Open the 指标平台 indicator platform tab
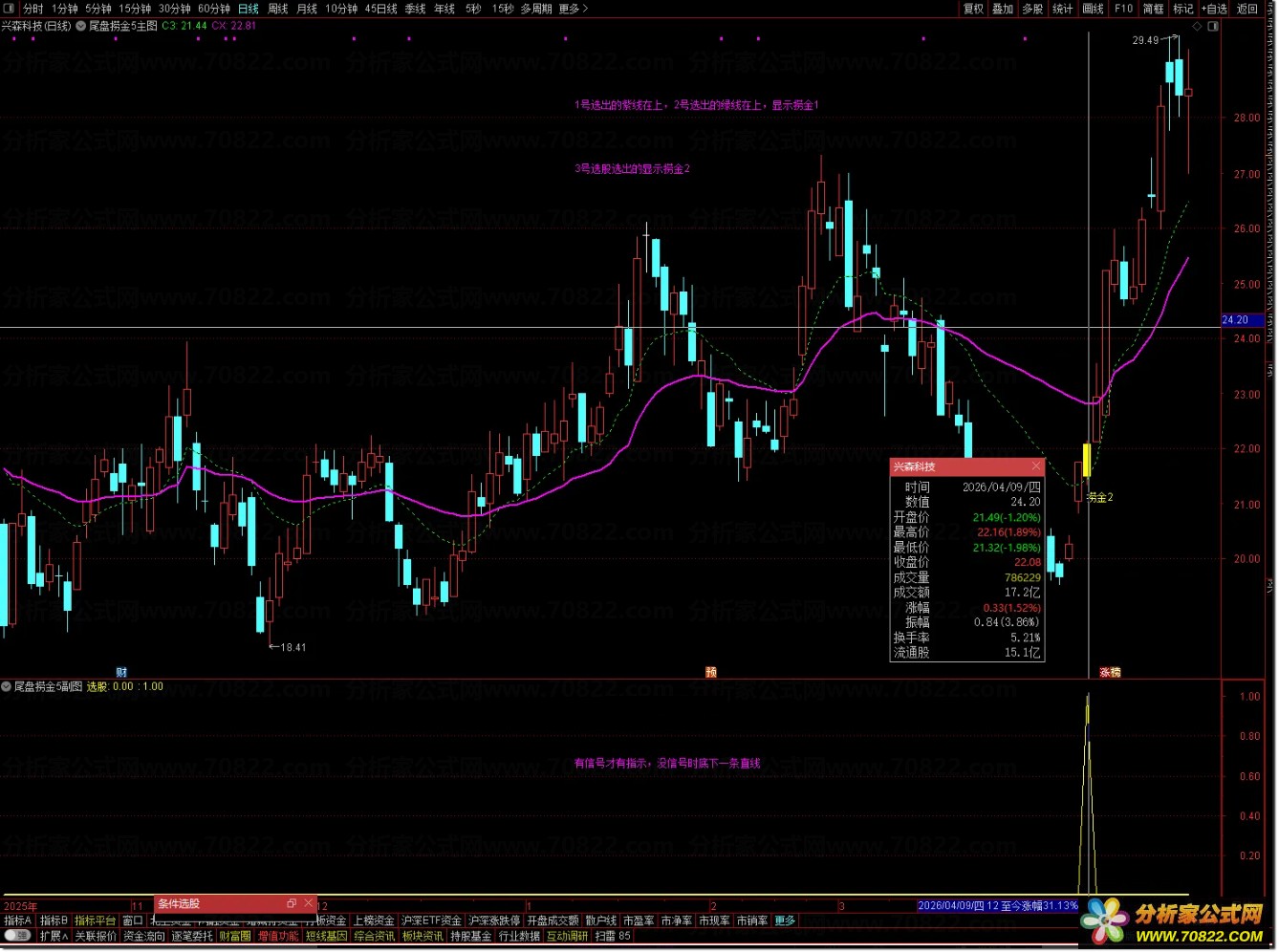Viewport: 1279px width, 952px height. [95, 920]
